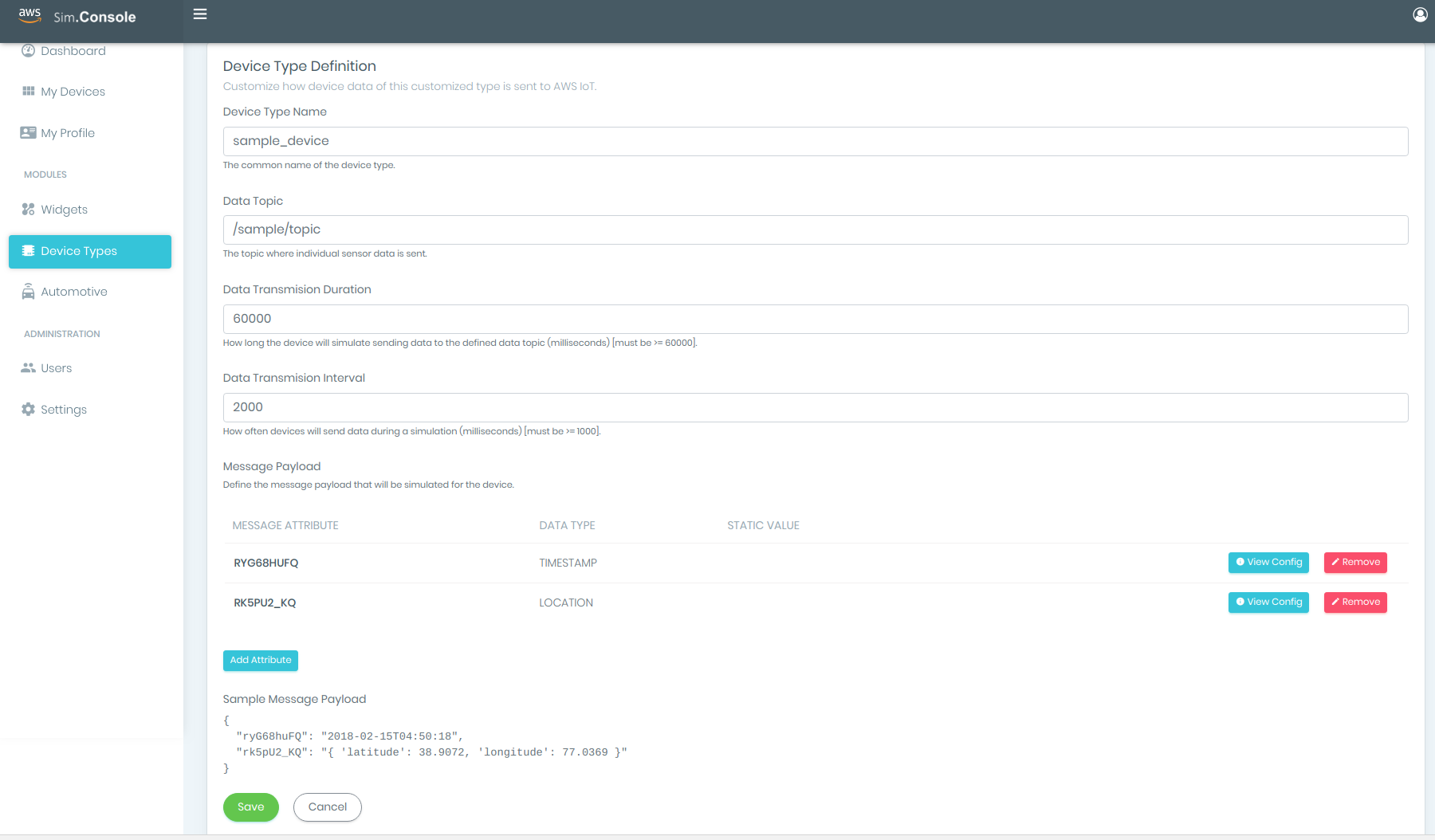
Task: Toggle the sidebar with the hamburger menu
Action: (x=199, y=14)
